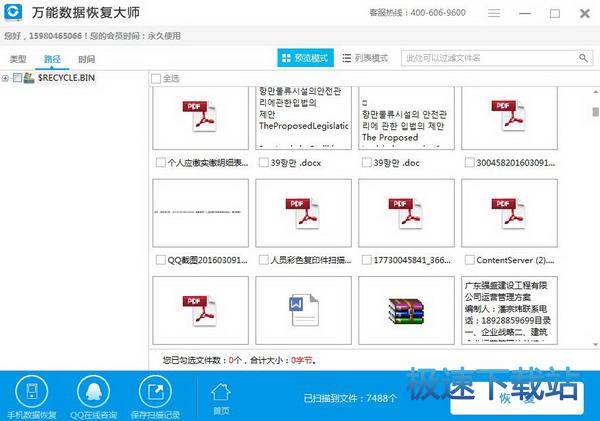Close the 万能数据恢复大师 window
This screenshot has height=421, width=600.
click(x=585, y=14)
